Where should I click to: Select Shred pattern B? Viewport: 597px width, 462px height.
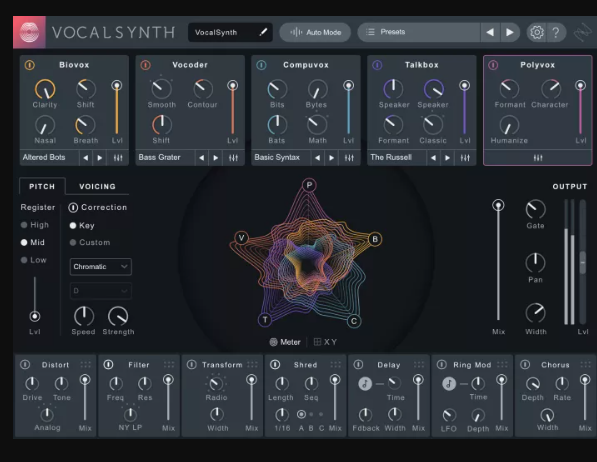(311, 414)
